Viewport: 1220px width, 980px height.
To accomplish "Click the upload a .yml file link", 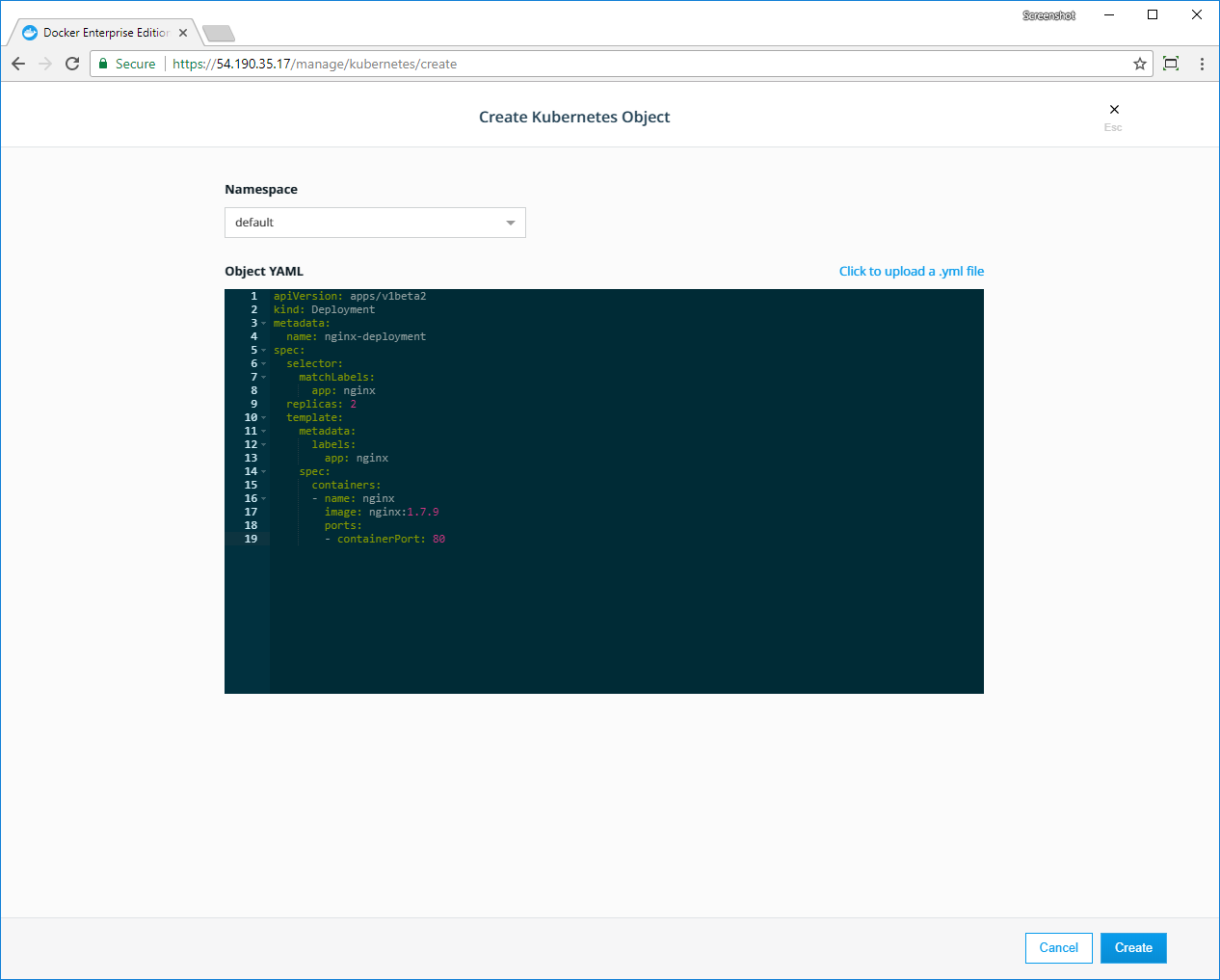I will coord(911,272).
